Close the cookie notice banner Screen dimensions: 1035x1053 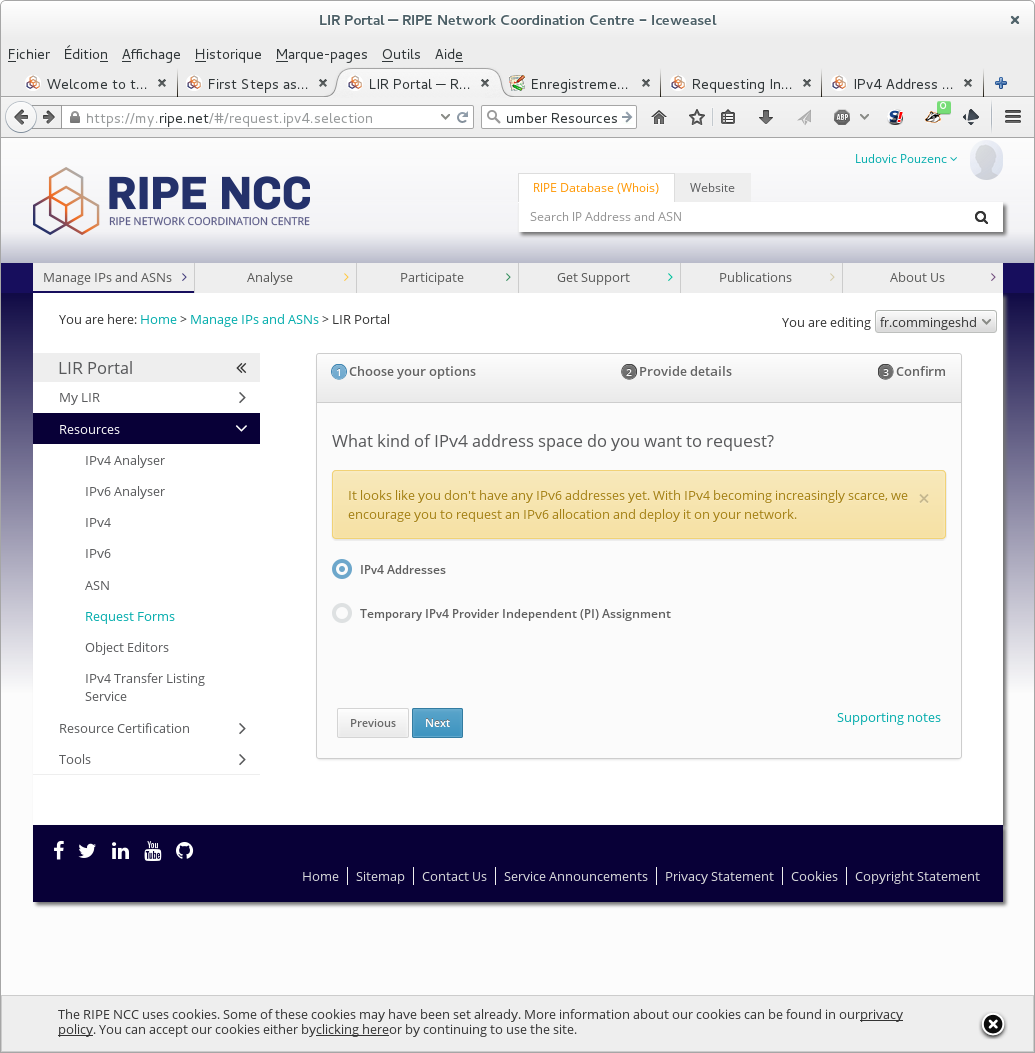993,1024
